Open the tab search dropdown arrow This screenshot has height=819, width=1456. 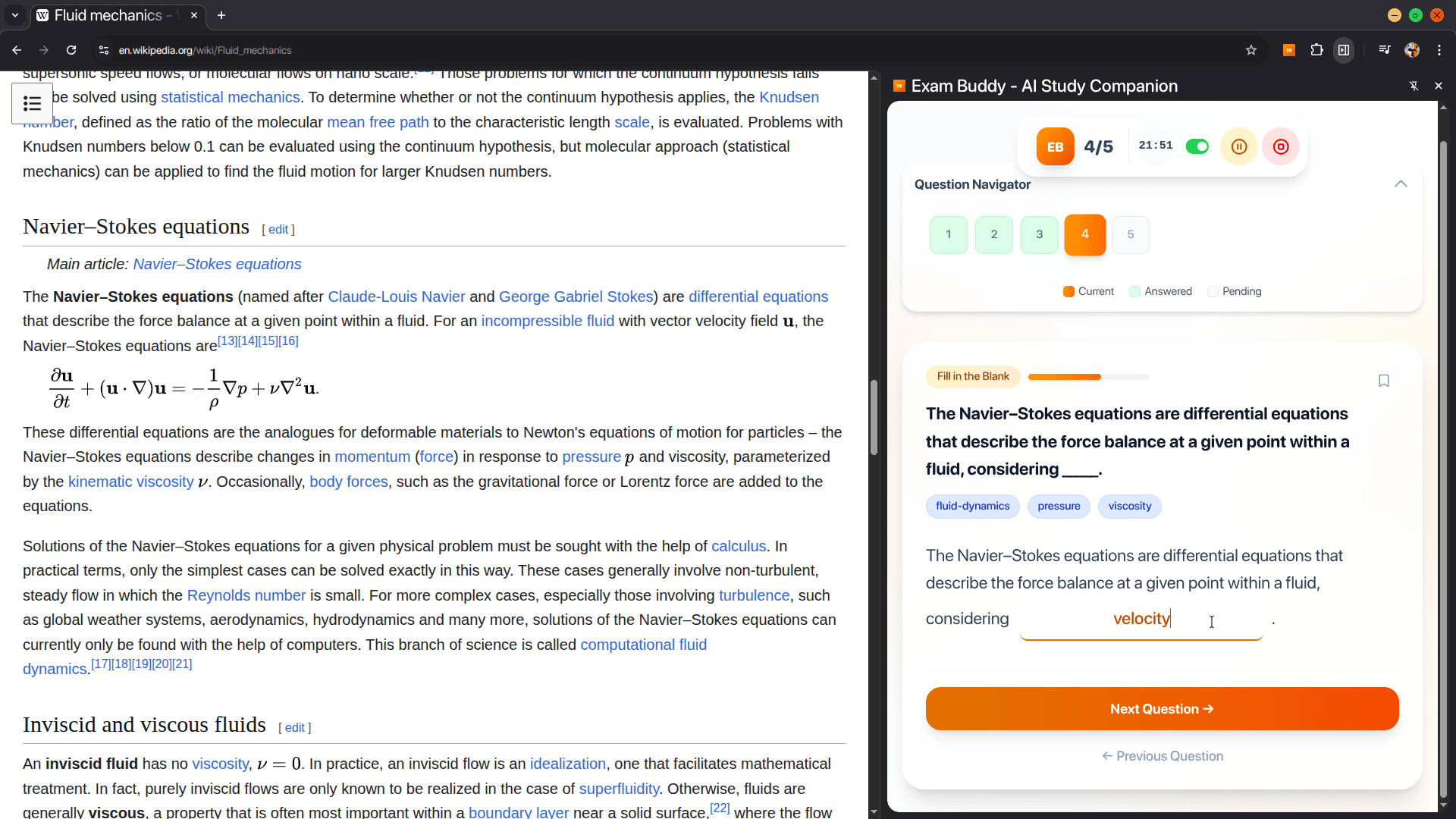[14, 15]
